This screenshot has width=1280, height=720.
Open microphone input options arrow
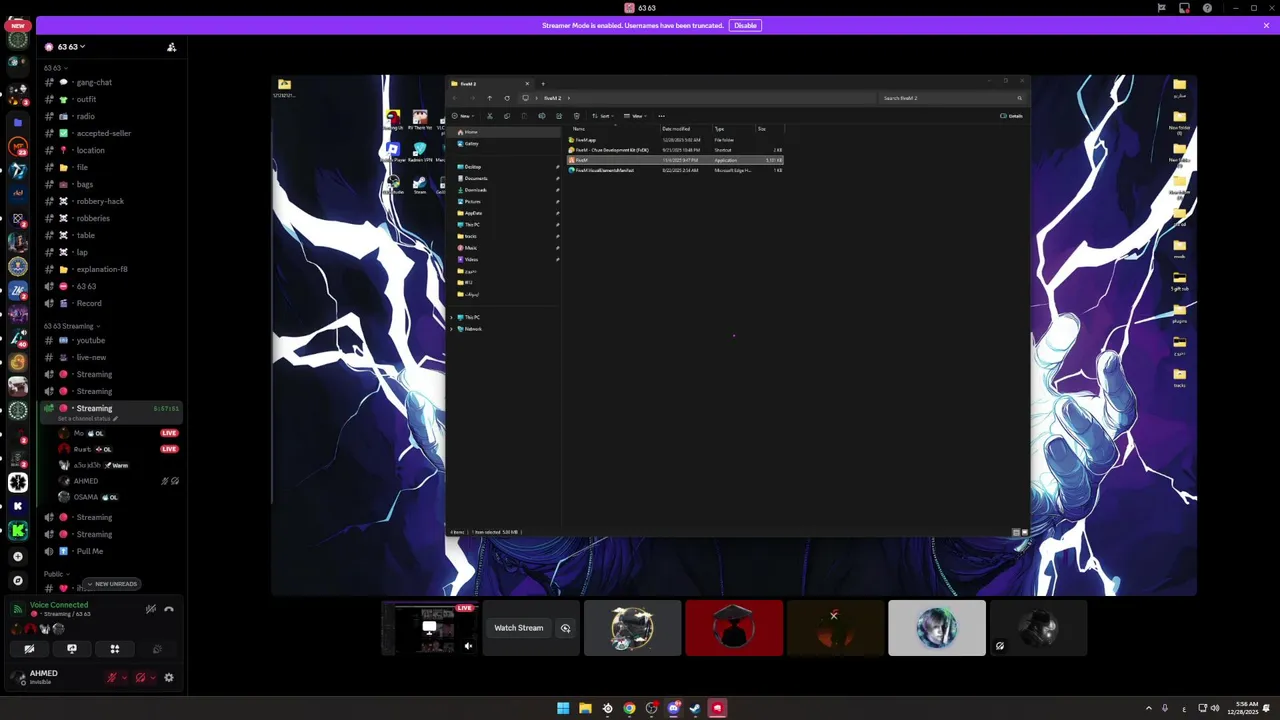[x=124, y=678]
